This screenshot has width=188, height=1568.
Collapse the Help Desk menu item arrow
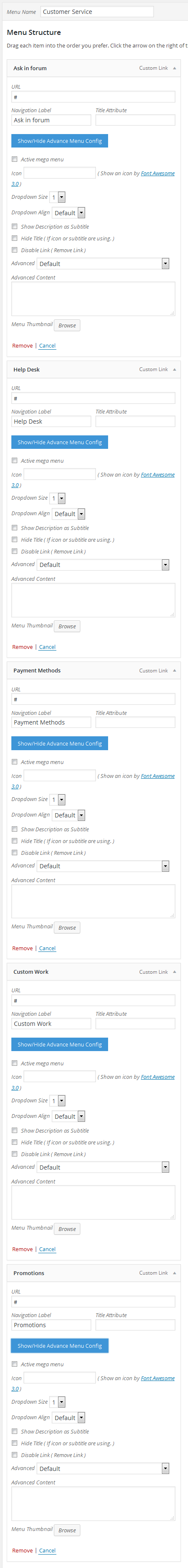click(174, 369)
